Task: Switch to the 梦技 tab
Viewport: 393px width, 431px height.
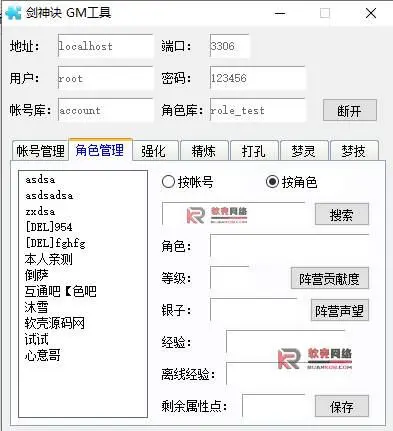Action: [x=354, y=151]
